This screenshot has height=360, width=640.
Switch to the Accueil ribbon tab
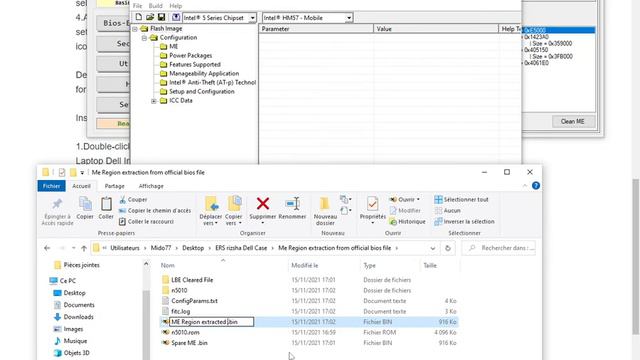point(81,186)
